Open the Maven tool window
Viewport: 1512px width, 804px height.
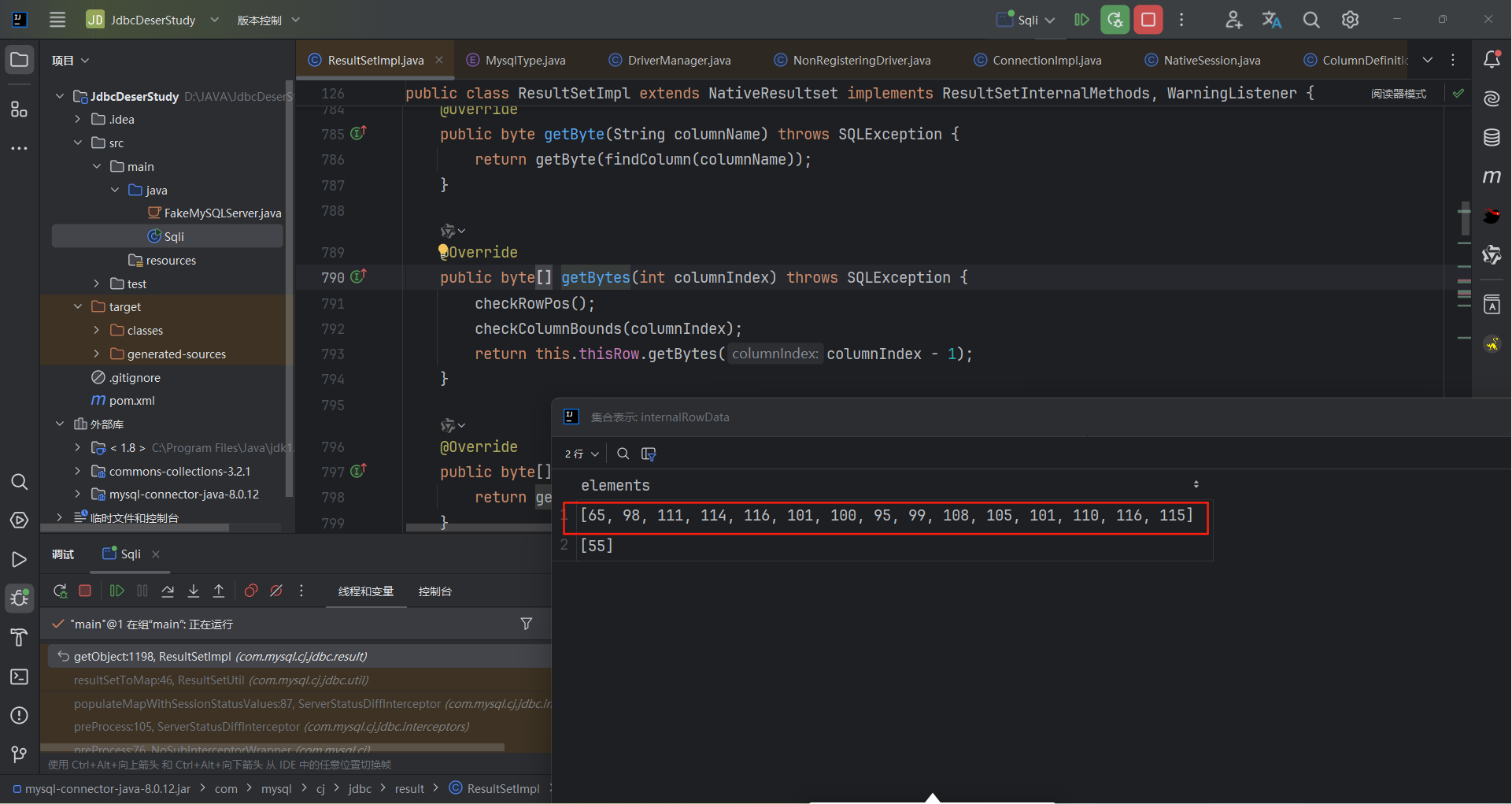[x=1492, y=176]
